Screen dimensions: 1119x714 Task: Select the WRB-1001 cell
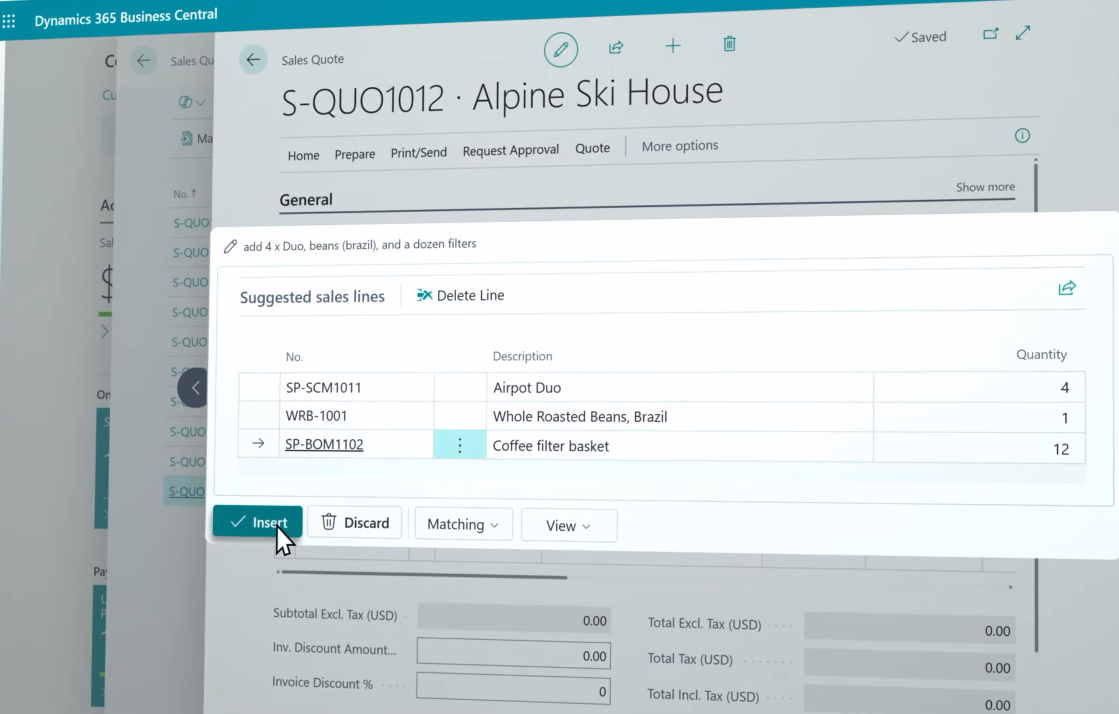click(x=356, y=416)
